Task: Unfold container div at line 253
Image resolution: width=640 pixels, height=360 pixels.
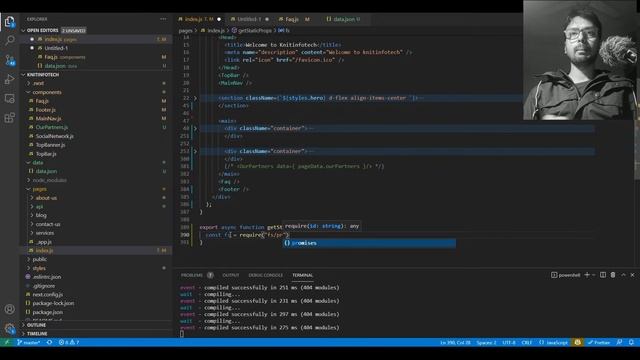Action: [195, 151]
